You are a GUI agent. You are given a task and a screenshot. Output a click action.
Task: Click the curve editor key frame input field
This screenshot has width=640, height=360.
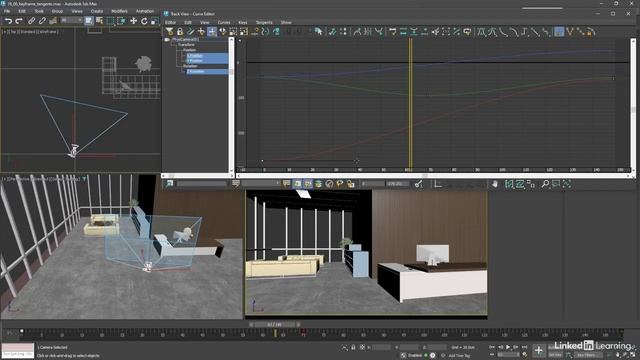[x=373, y=184]
